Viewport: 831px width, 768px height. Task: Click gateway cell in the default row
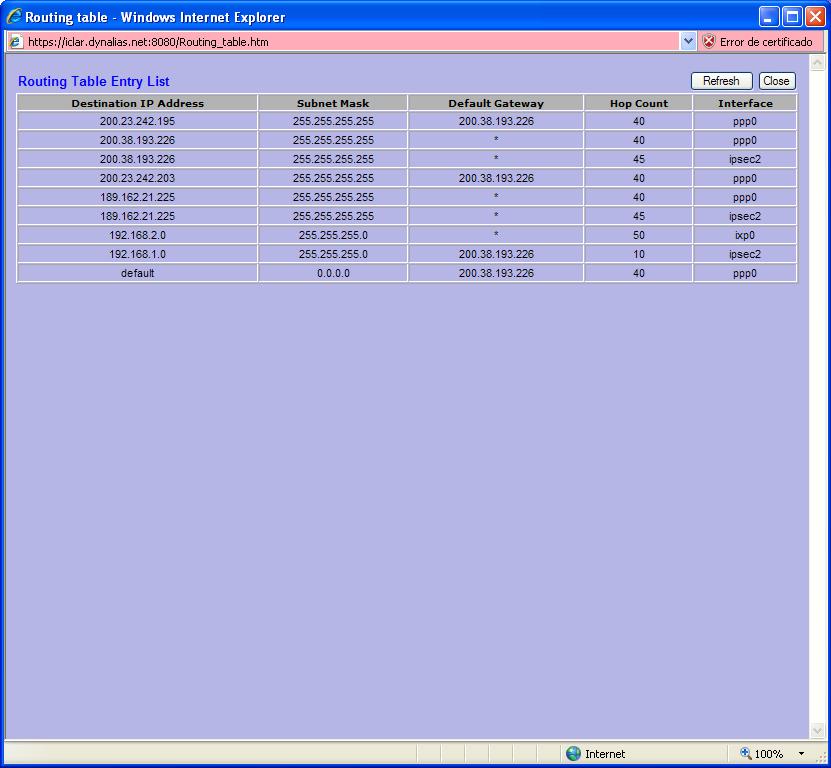496,273
